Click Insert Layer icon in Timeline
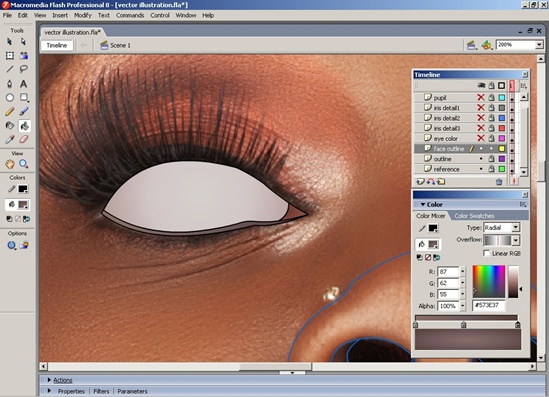 420,181
